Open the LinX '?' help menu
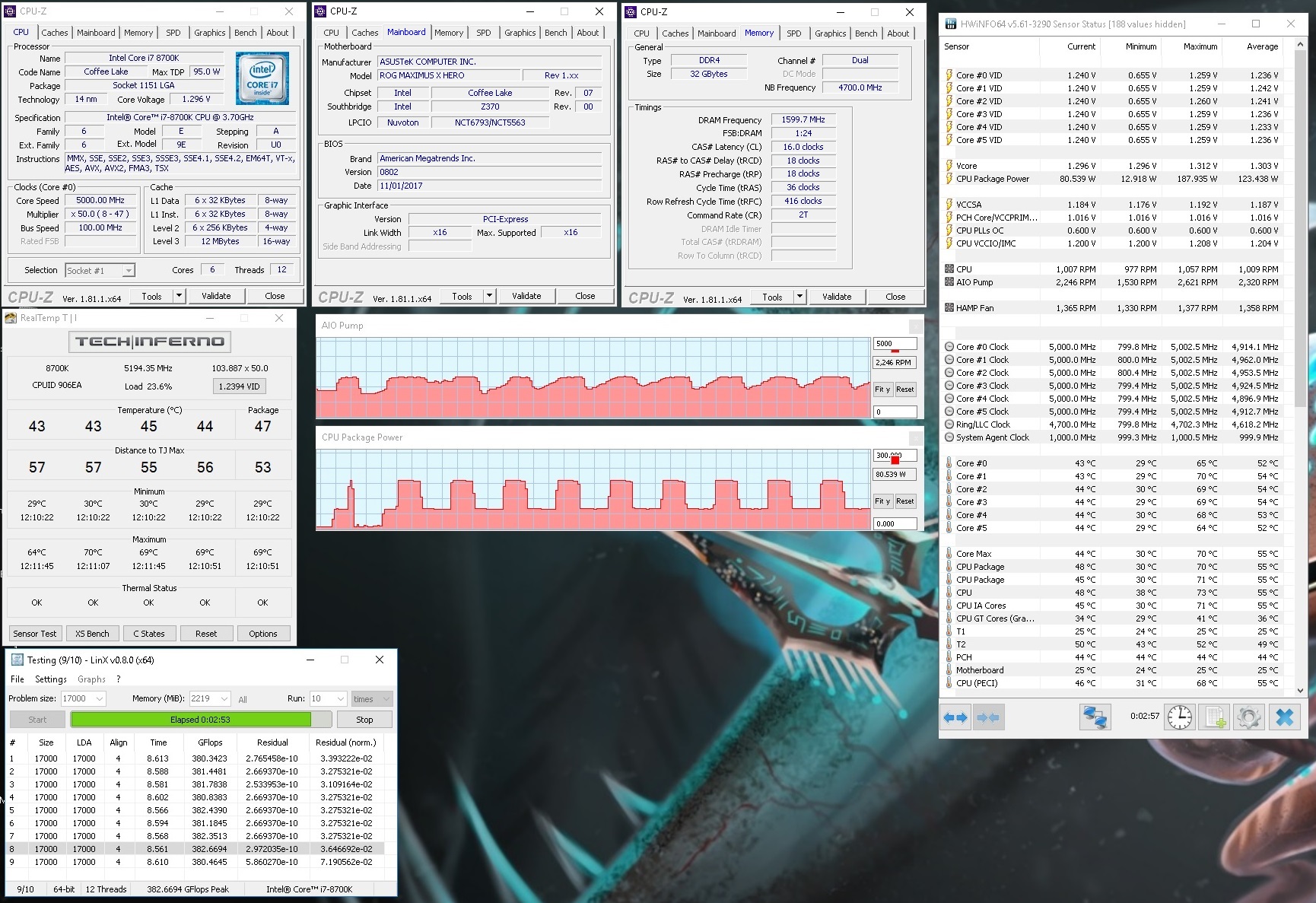This screenshot has width=1316, height=903. coord(119,679)
